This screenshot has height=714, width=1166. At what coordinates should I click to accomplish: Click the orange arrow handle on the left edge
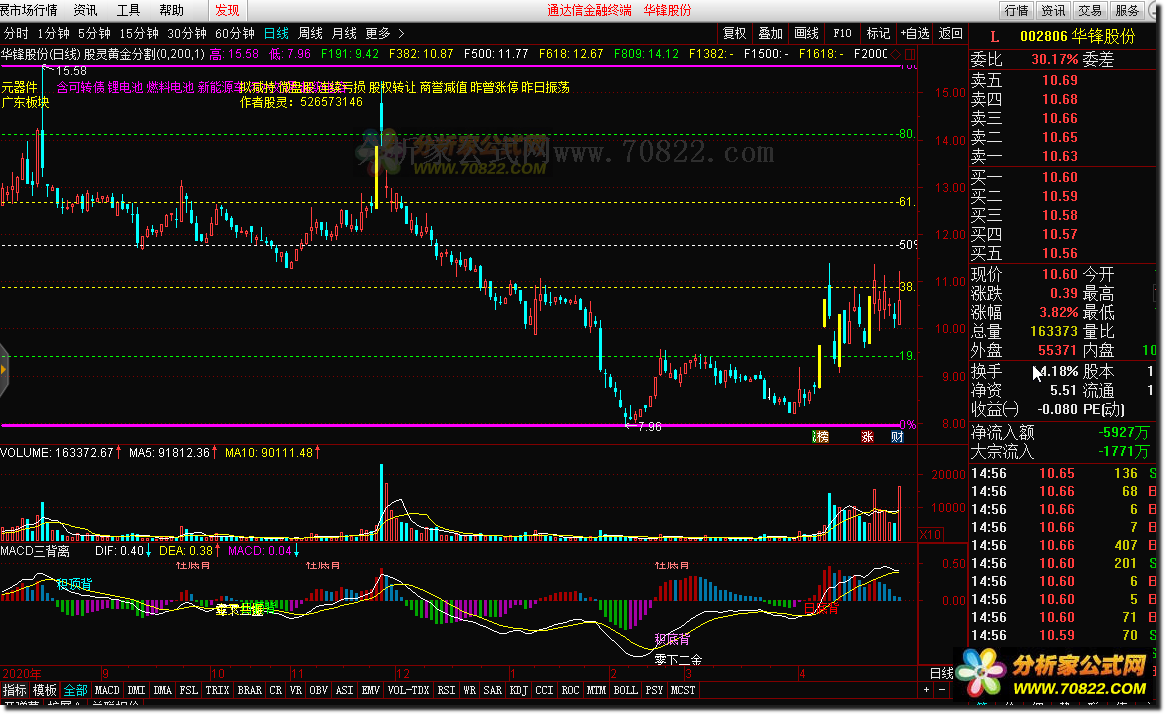(4, 369)
